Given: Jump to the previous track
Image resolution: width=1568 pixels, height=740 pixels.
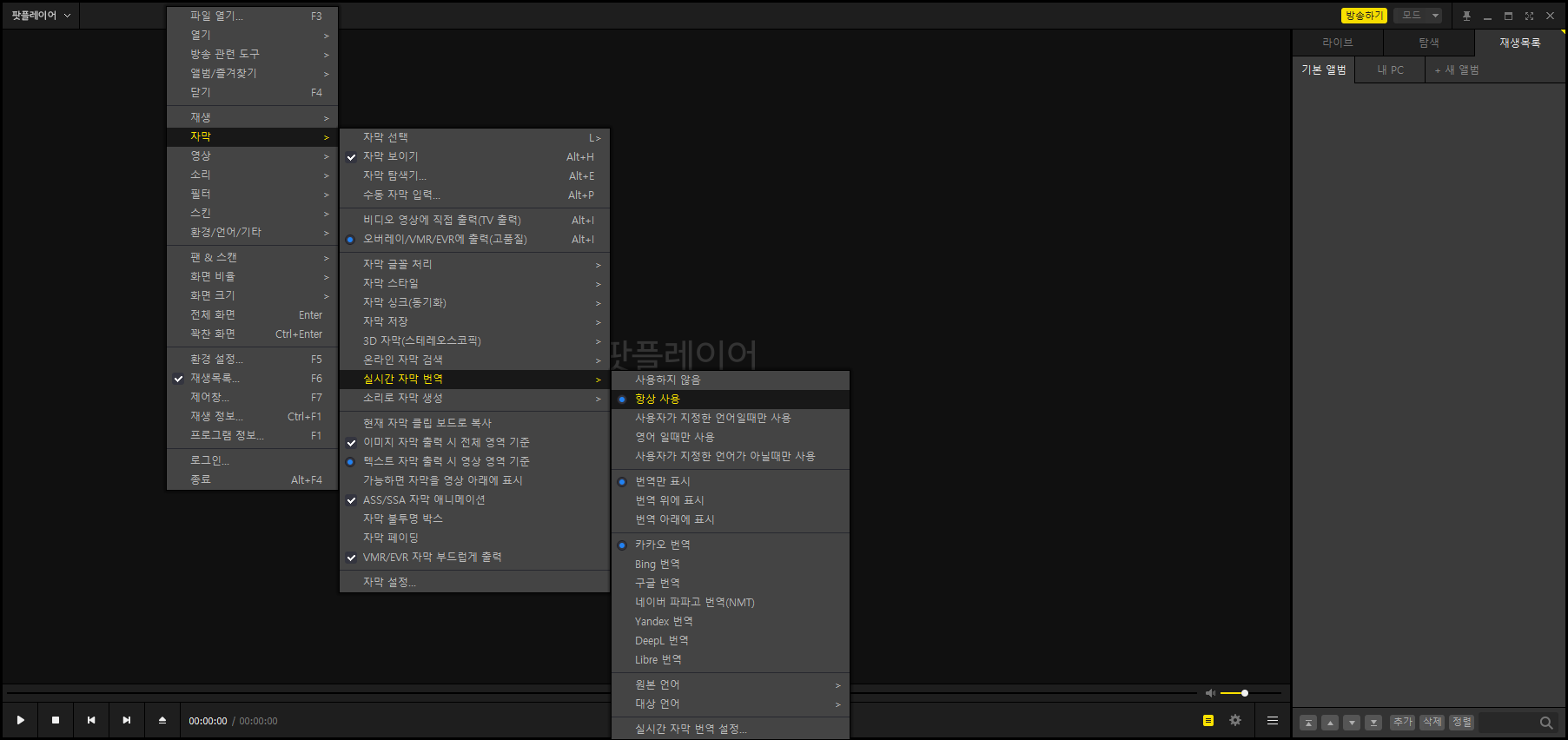Looking at the screenshot, I should [x=91, y=720].
